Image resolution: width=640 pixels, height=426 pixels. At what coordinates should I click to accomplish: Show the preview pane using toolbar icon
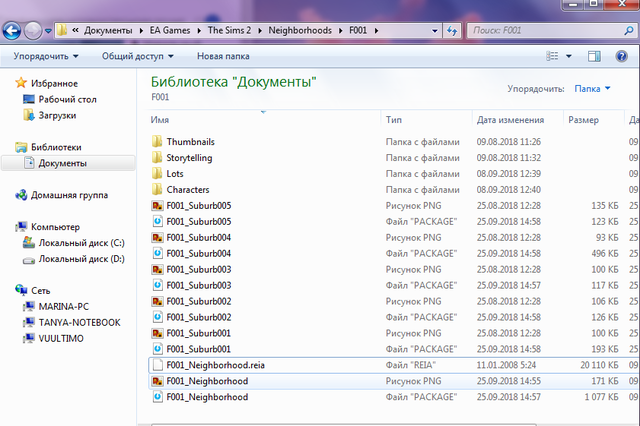point(594,57)
